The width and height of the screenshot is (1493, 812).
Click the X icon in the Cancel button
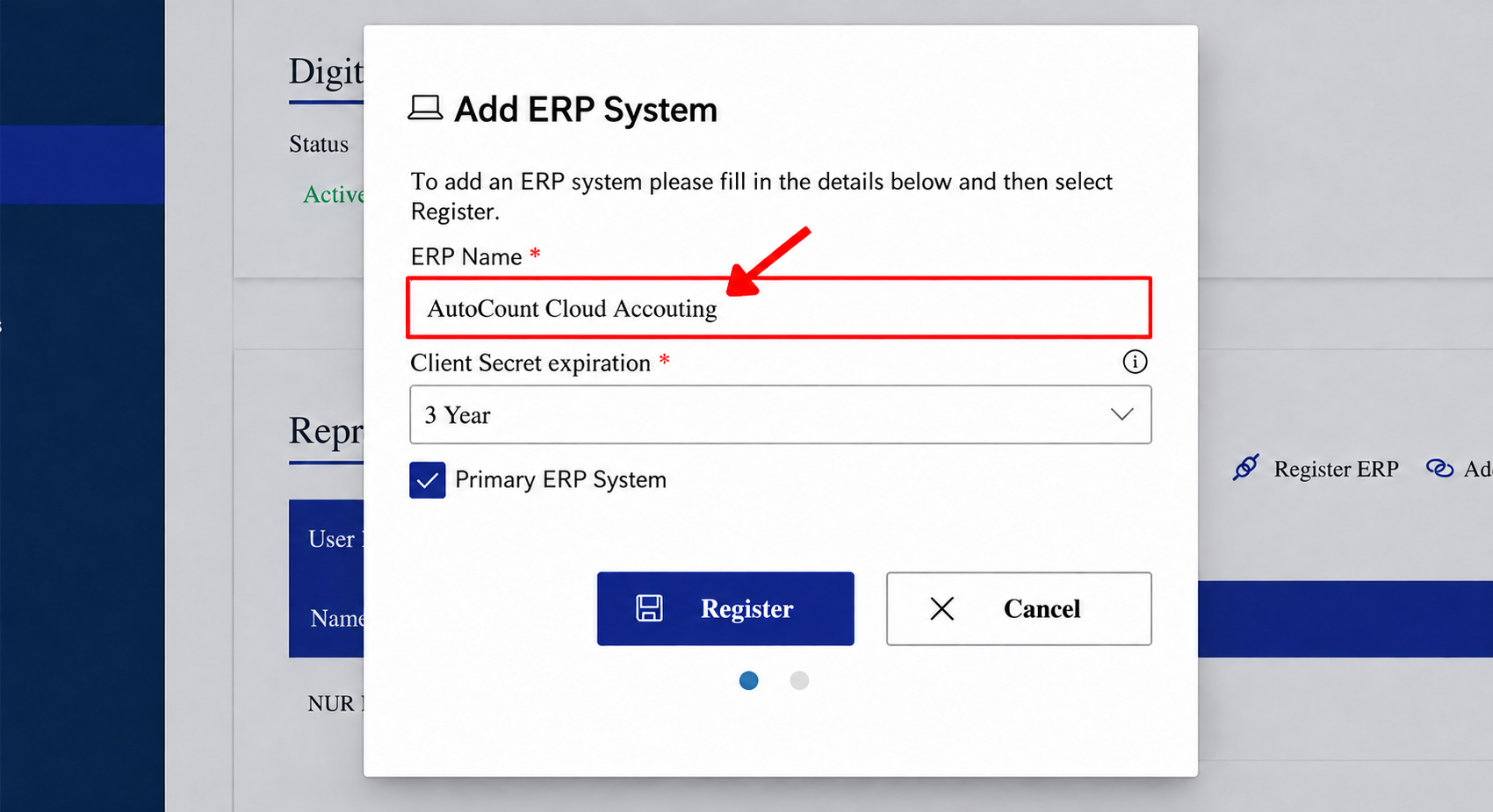point(941,608)
